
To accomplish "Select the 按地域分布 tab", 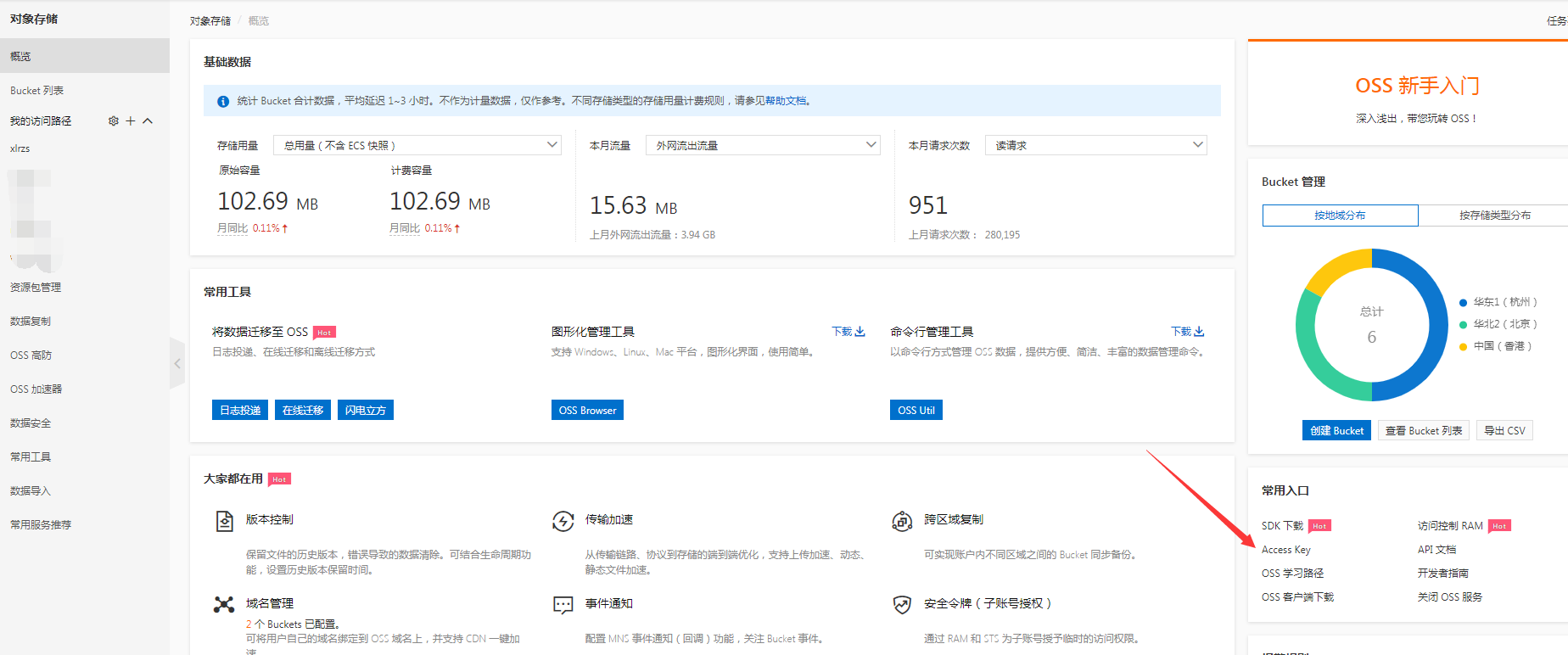I will [1340, 216].
